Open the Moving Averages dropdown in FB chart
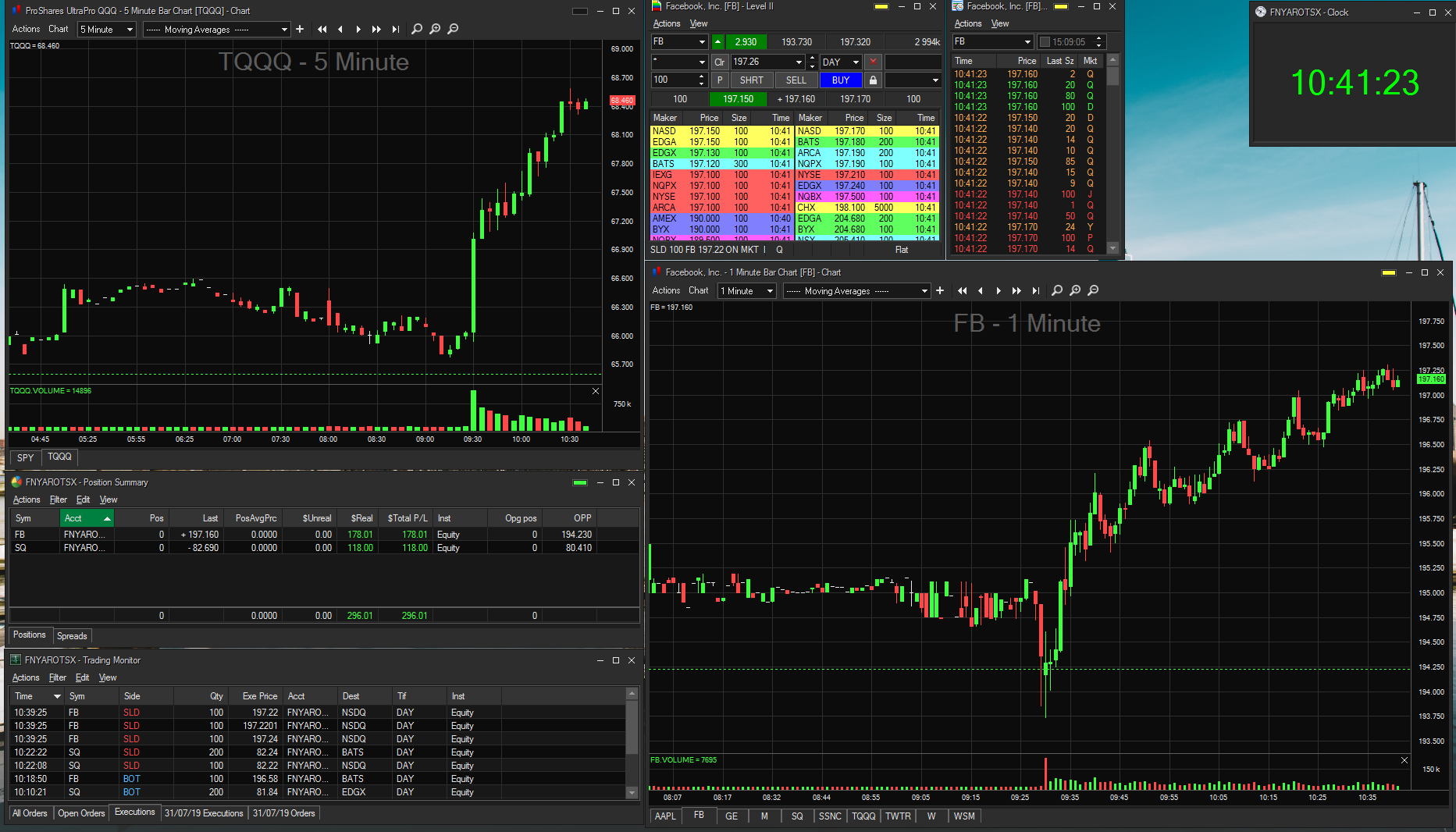1456x832 pixels. [x=856, y=291]
